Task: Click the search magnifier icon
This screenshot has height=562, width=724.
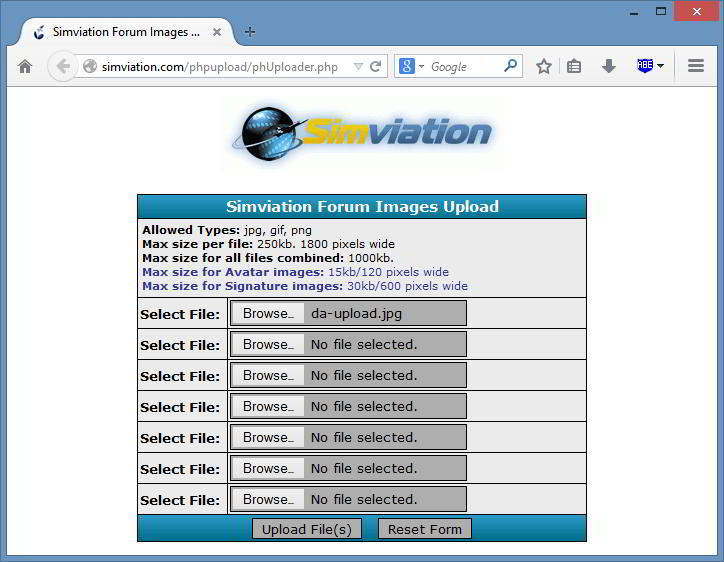Action: click(x=510, y=66)
